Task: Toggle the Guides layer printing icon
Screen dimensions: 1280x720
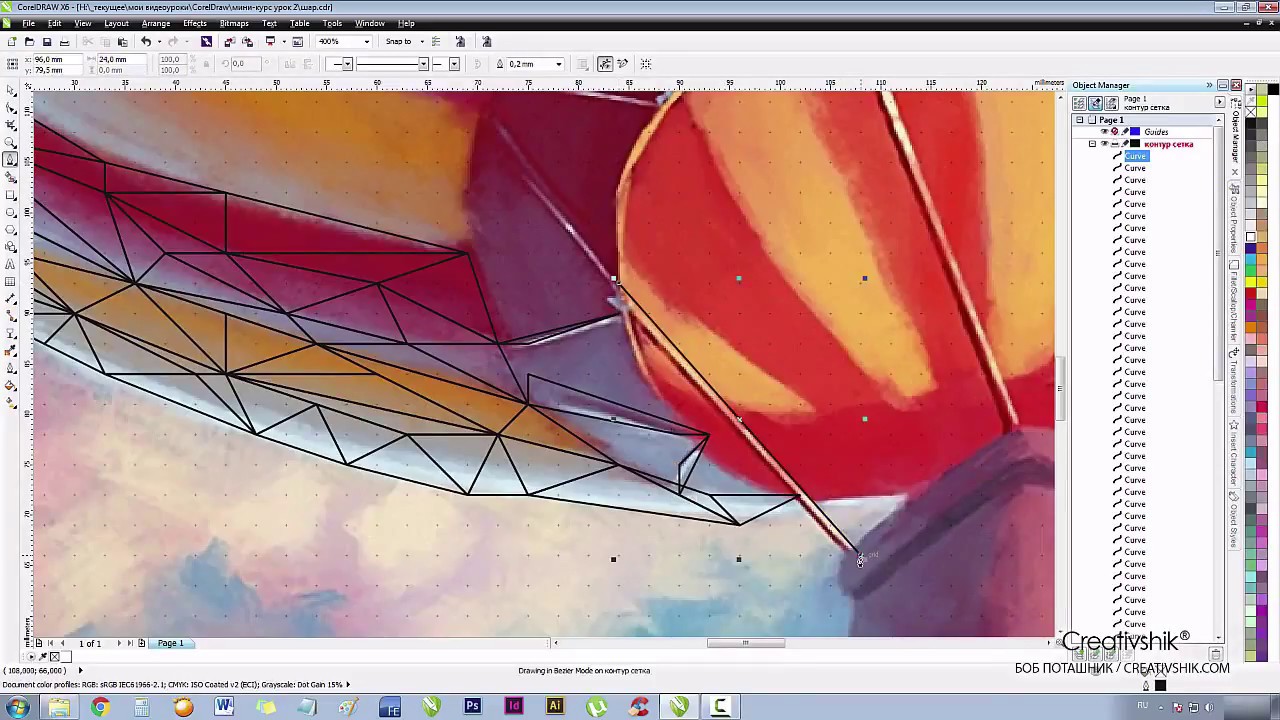Action: [x=1115, y=132]
